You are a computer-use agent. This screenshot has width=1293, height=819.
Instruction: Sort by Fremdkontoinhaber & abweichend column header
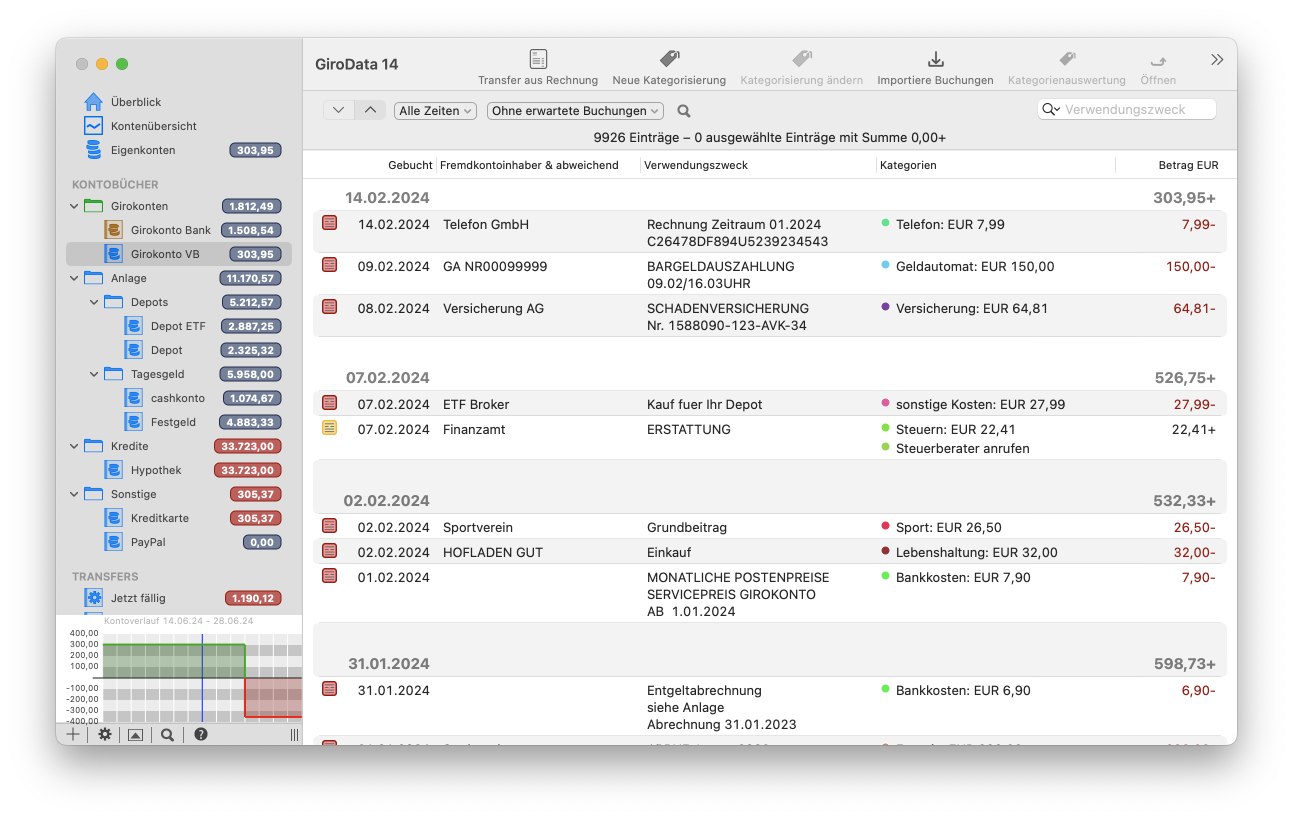(529, 165)
